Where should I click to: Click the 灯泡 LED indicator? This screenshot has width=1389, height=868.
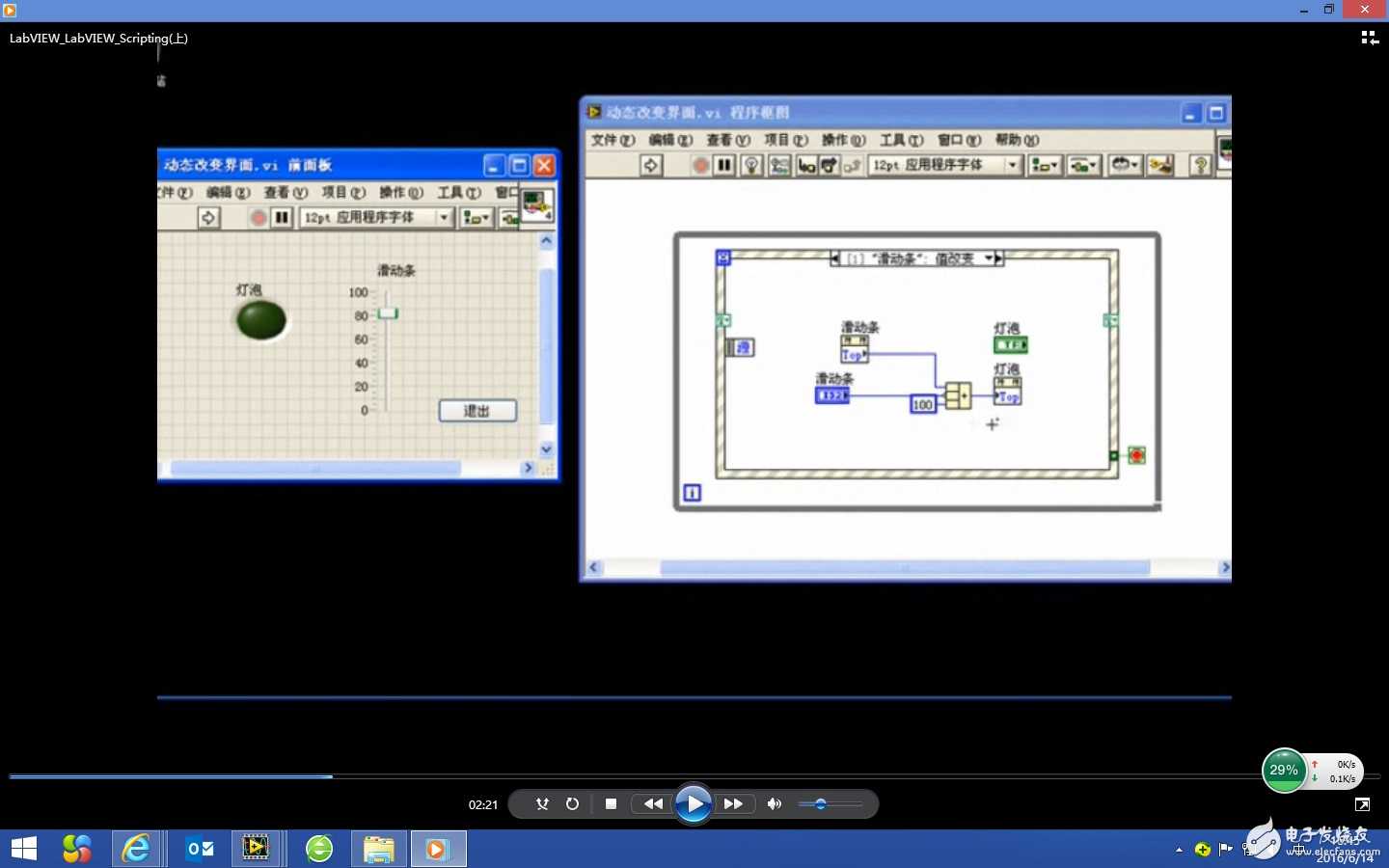coord(261,320)
